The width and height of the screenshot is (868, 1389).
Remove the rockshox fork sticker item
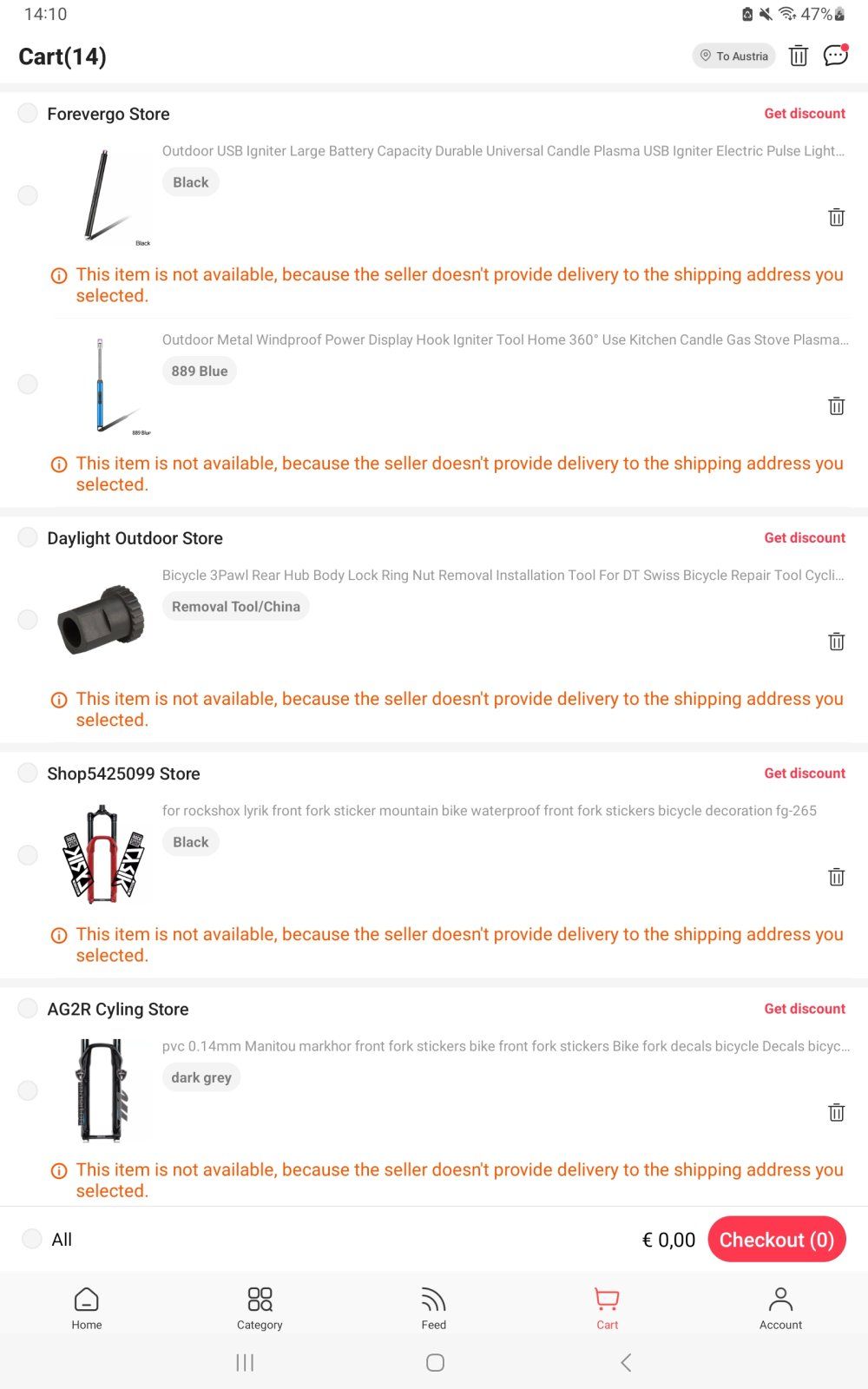(x=836, y=877)
